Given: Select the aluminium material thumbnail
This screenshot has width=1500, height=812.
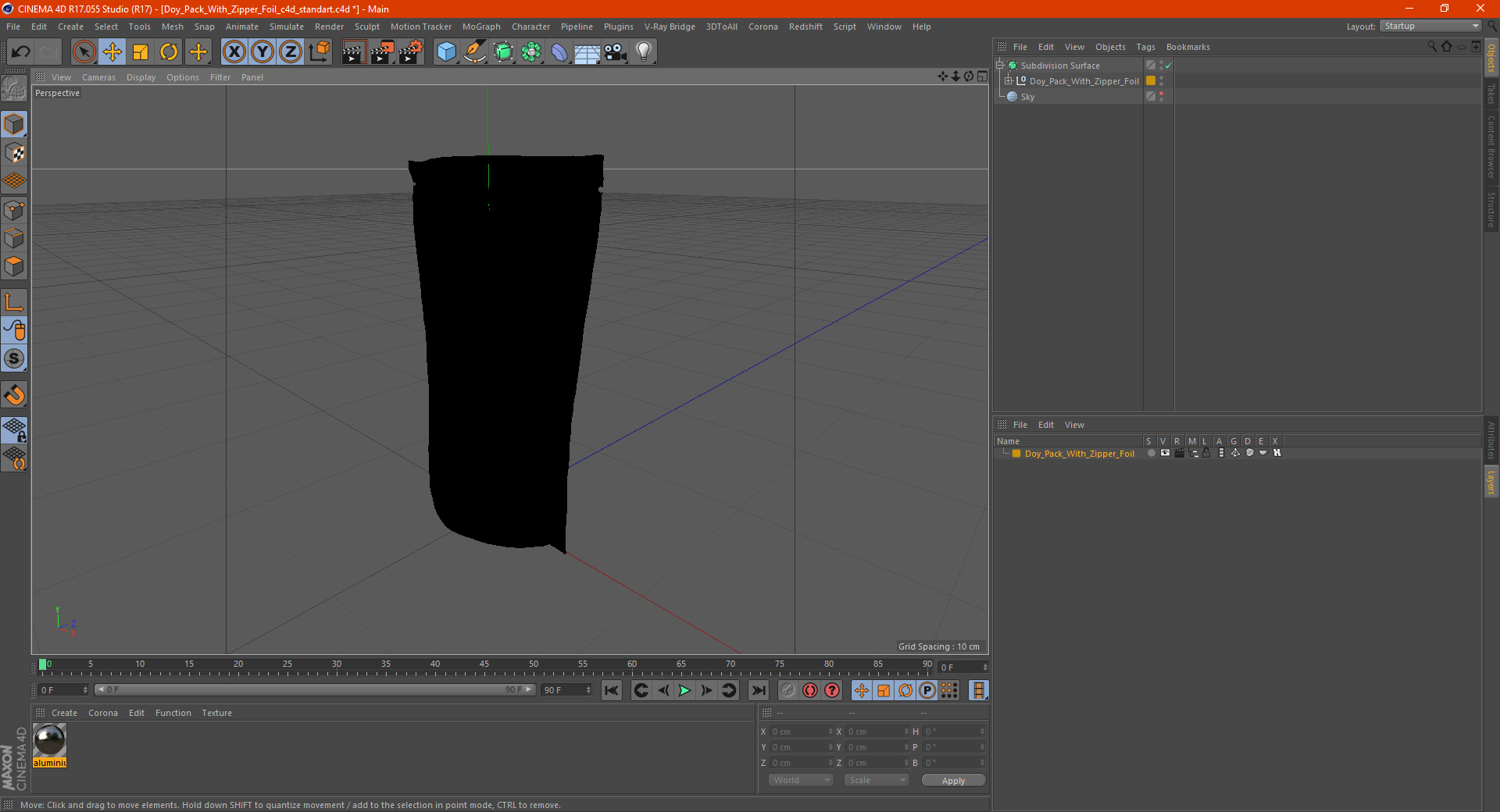Looking at the screenshot, I should (49, 740).
